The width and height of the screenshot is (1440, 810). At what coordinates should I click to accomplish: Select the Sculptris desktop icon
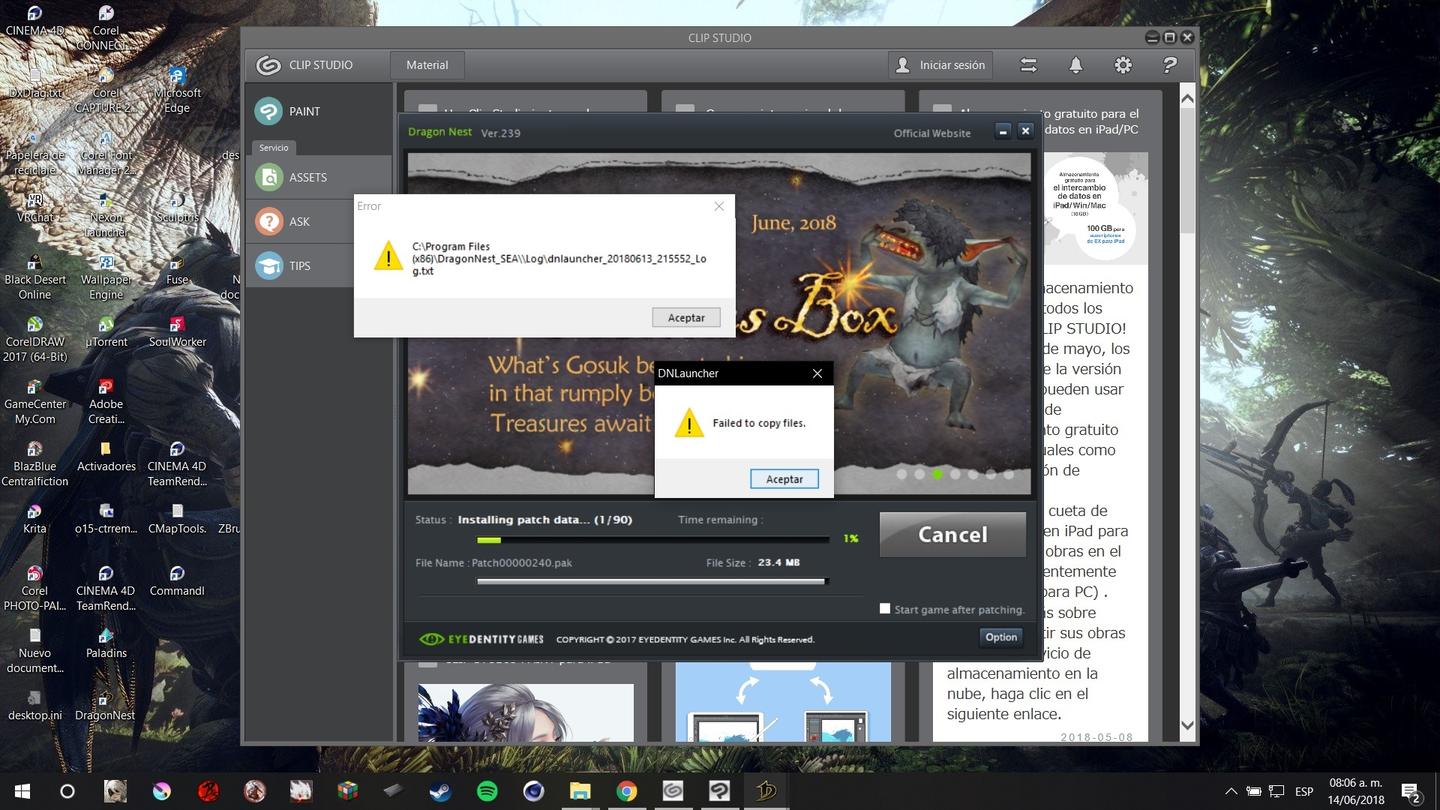[177, 207]
